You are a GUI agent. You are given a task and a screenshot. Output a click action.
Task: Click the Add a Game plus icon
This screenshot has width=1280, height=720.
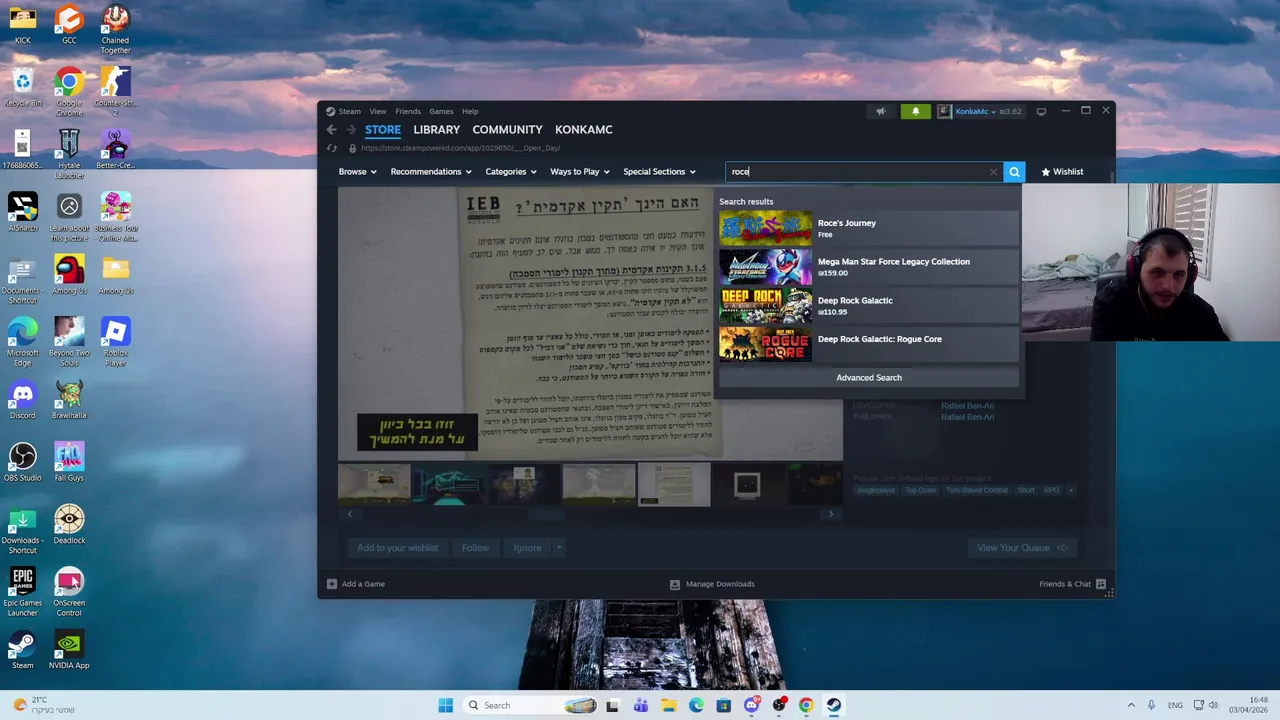(332, 584)
